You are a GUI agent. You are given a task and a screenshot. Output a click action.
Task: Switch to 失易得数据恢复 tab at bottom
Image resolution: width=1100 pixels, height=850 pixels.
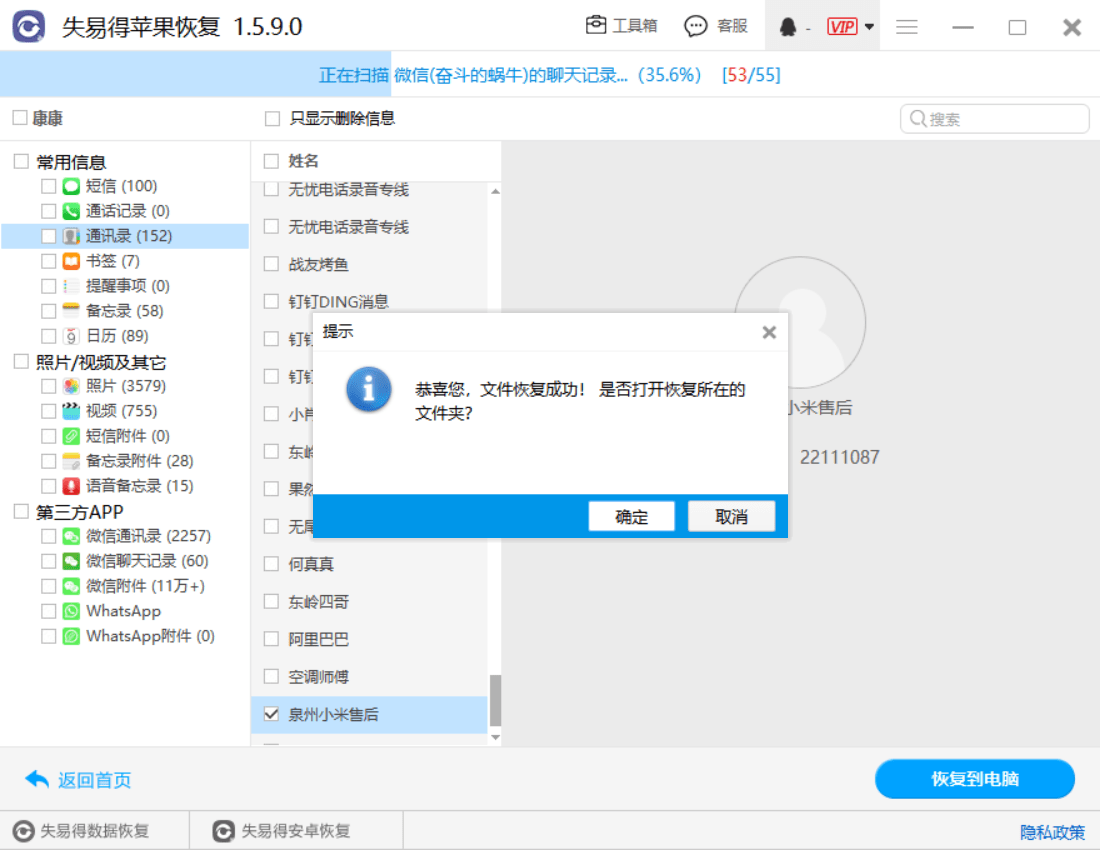pyautogui.click(x=95, y=829)
